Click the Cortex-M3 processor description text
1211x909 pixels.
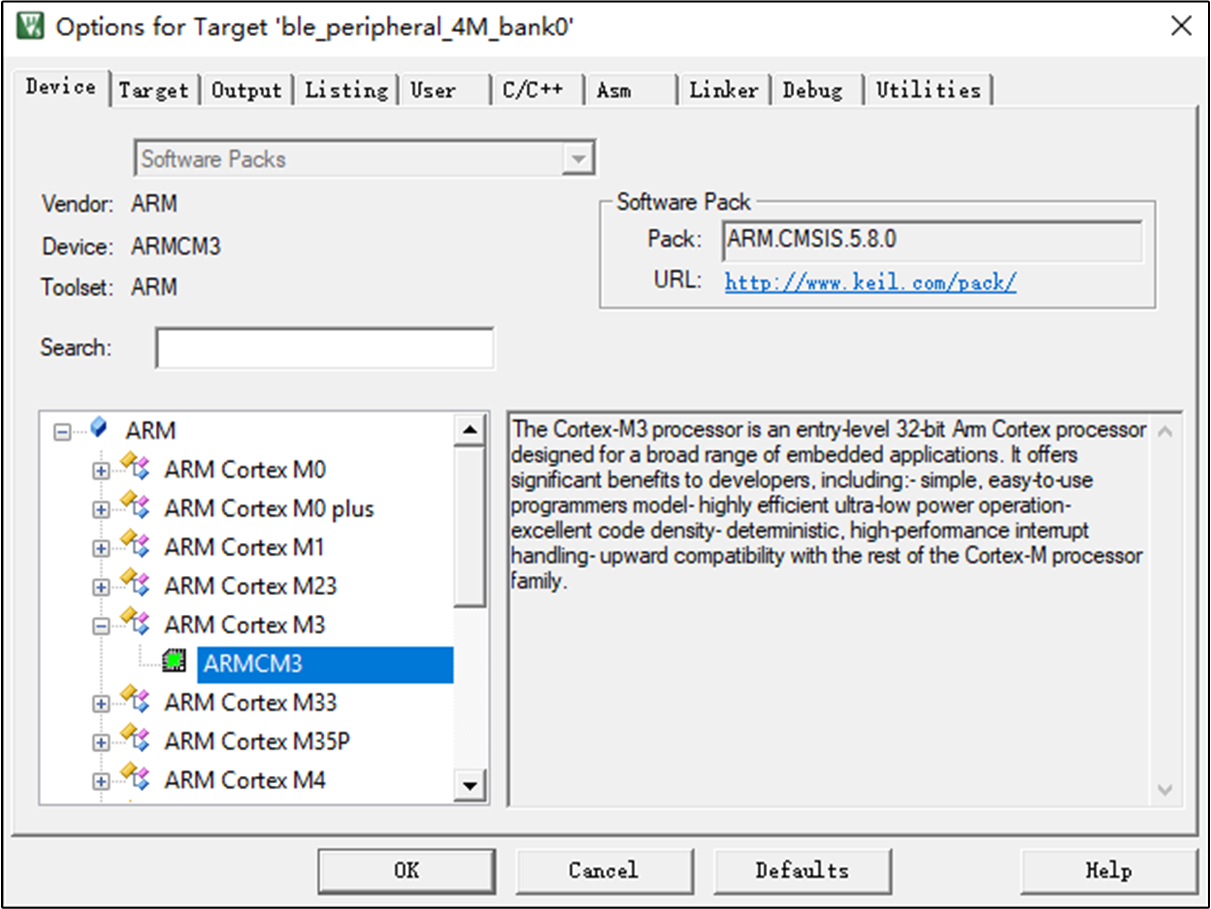829,505
